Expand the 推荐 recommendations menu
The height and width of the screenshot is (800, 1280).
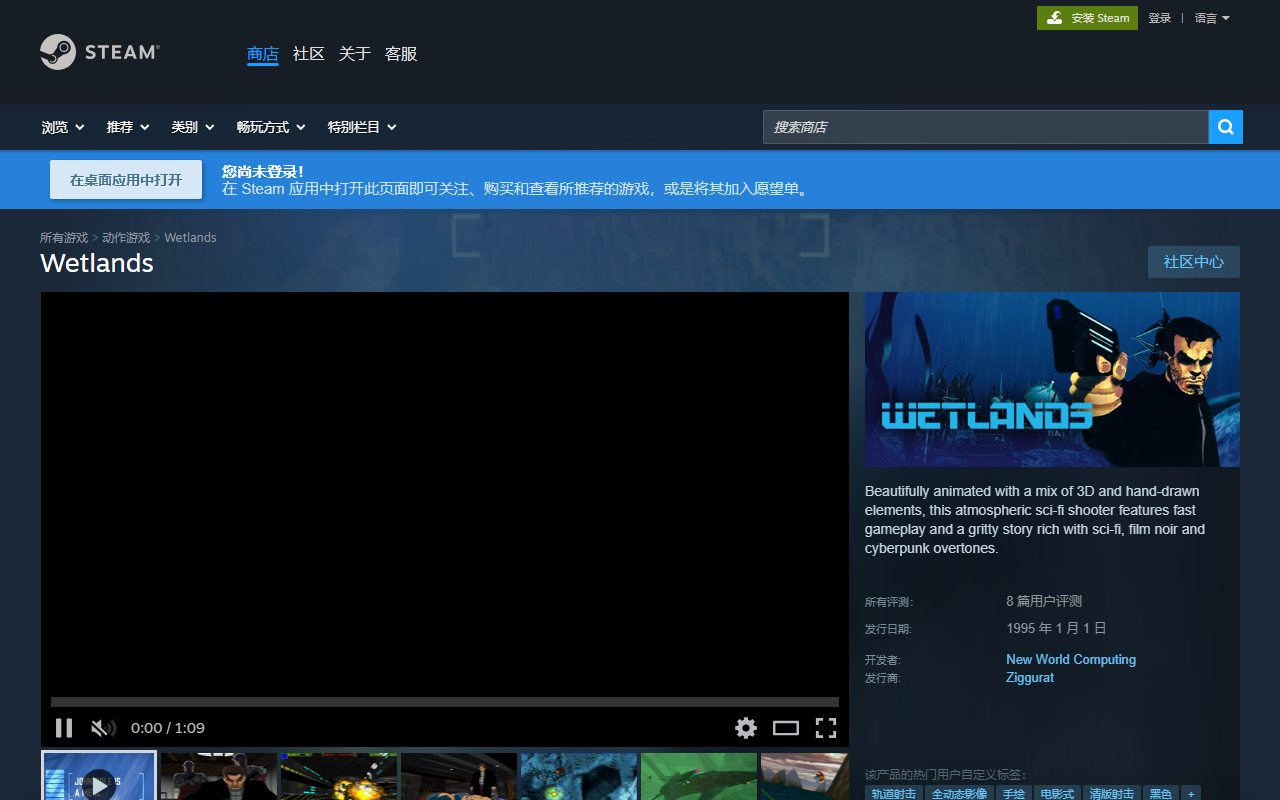point(128,127)
